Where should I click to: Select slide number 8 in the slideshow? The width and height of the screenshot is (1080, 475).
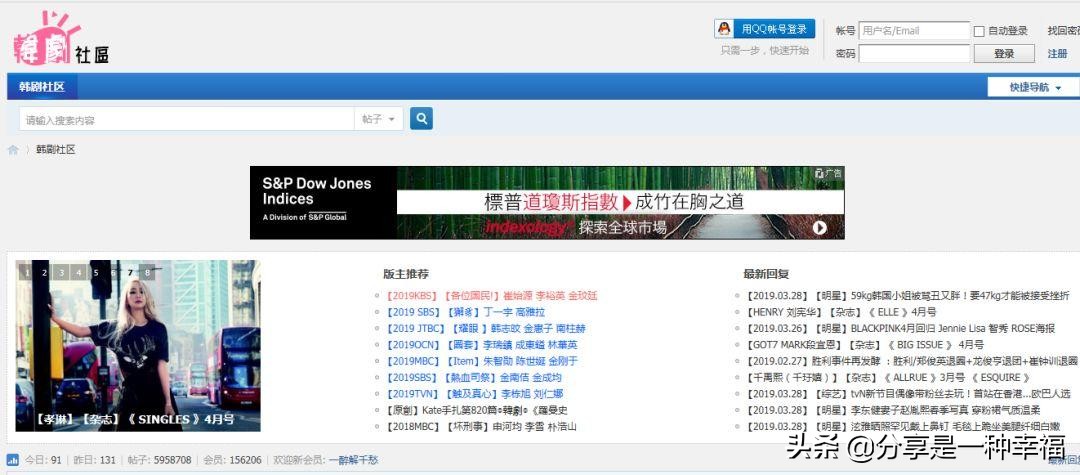tap(147, 272)
